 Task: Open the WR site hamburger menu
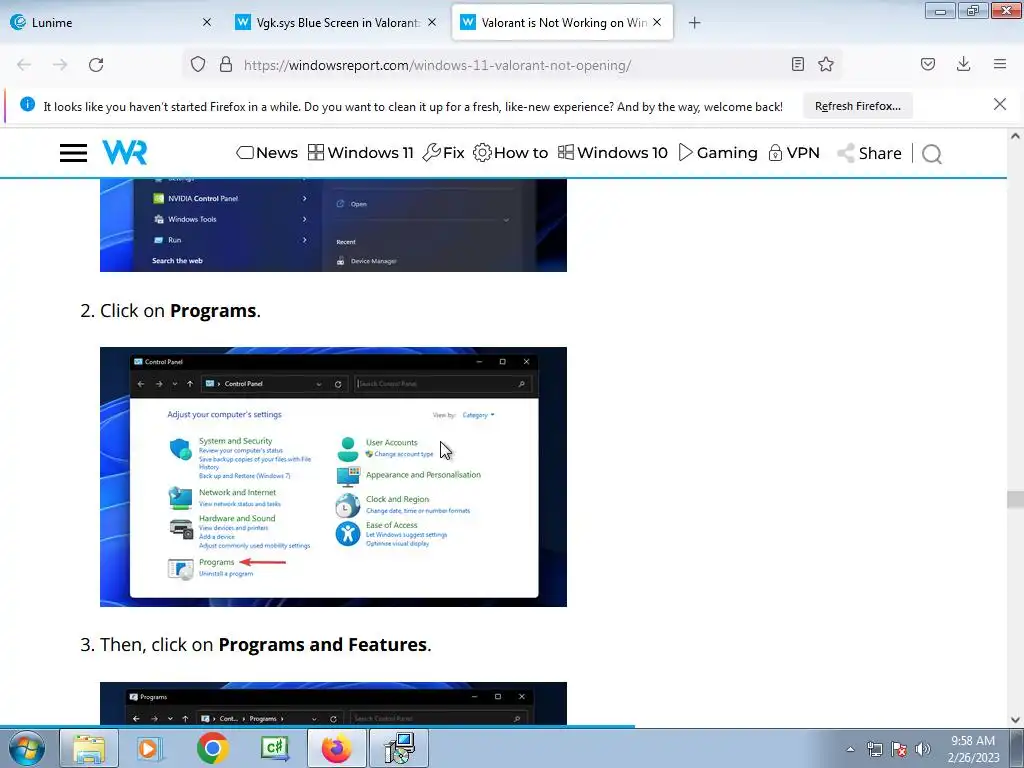(73, 153)
